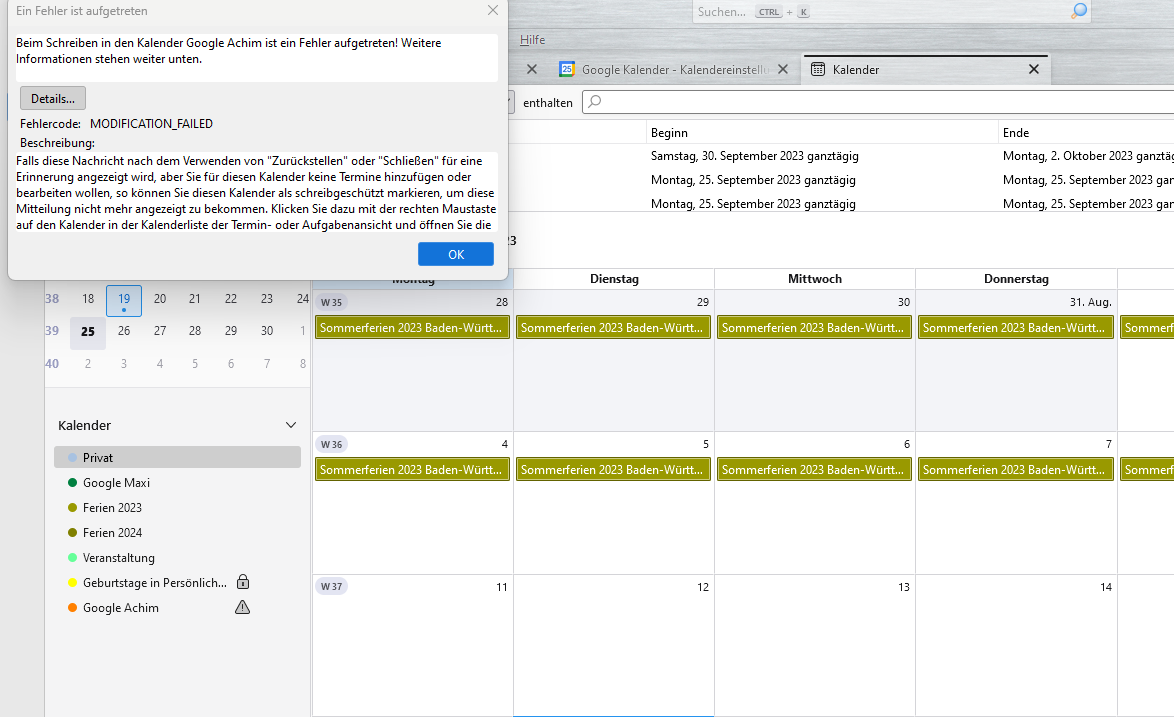The width and height of the screenshot is (1174, 717).
Task: Open the Hilfe menu
Action: (532, 40)
